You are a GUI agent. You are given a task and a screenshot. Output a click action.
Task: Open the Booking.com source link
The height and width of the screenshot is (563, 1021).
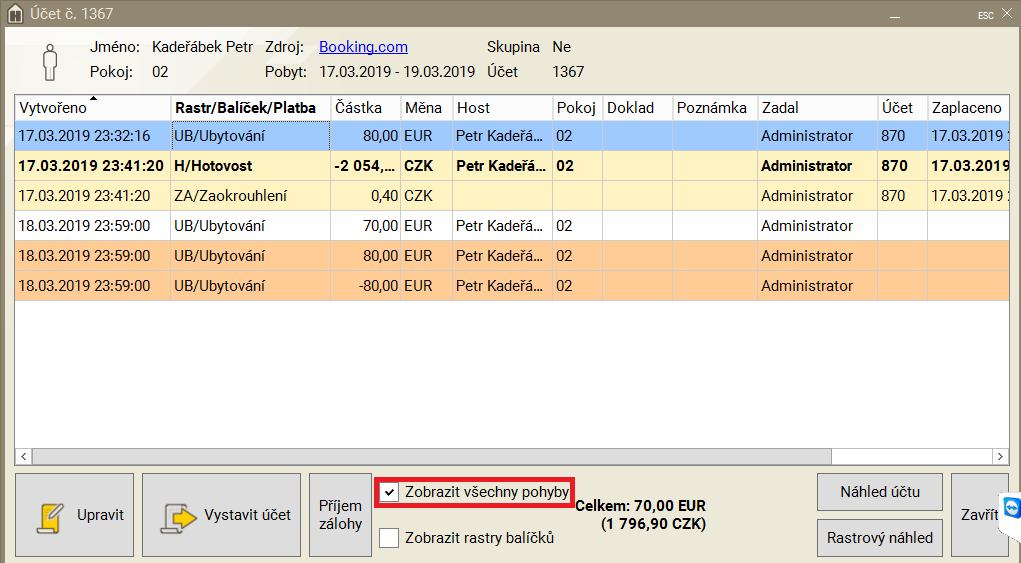tap(363, 47)
